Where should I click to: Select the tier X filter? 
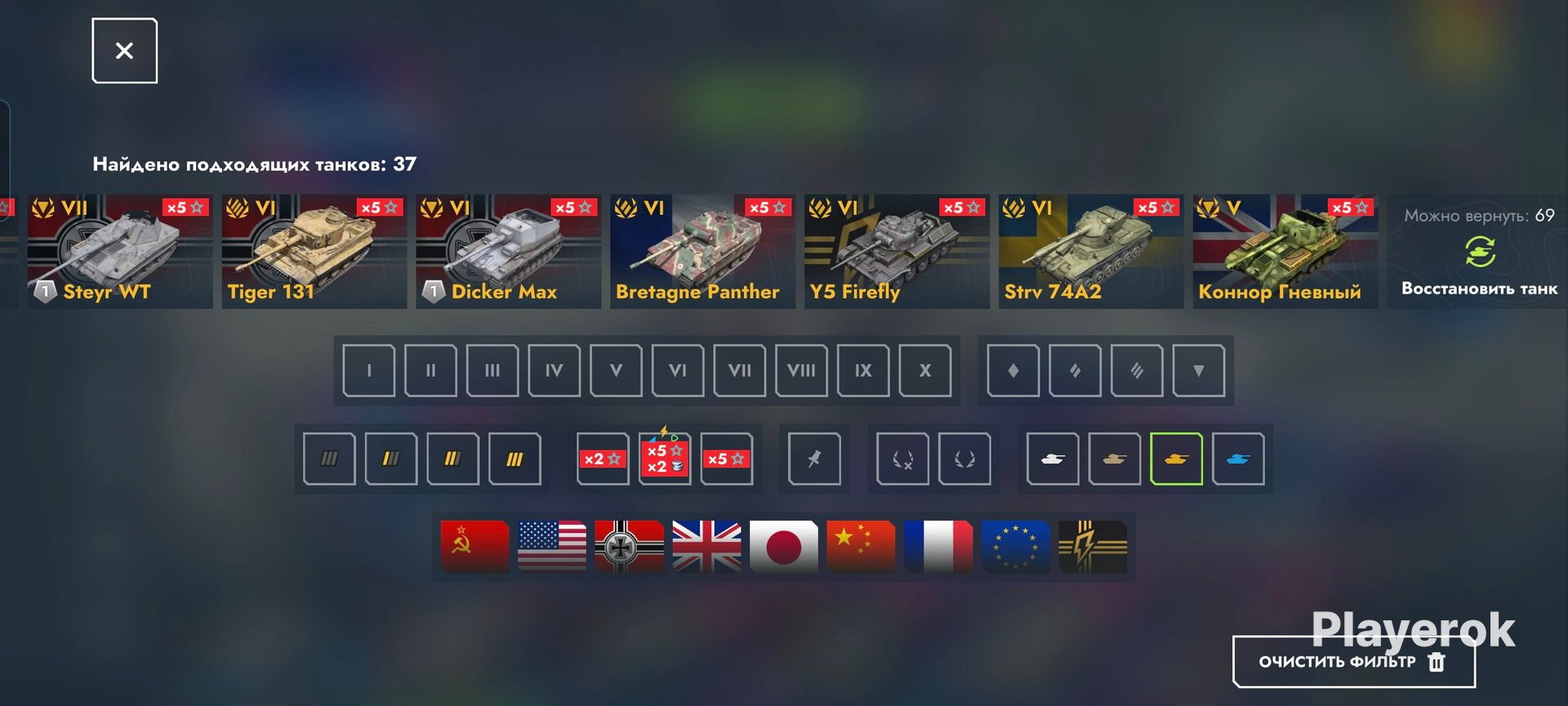click(925, 371)
